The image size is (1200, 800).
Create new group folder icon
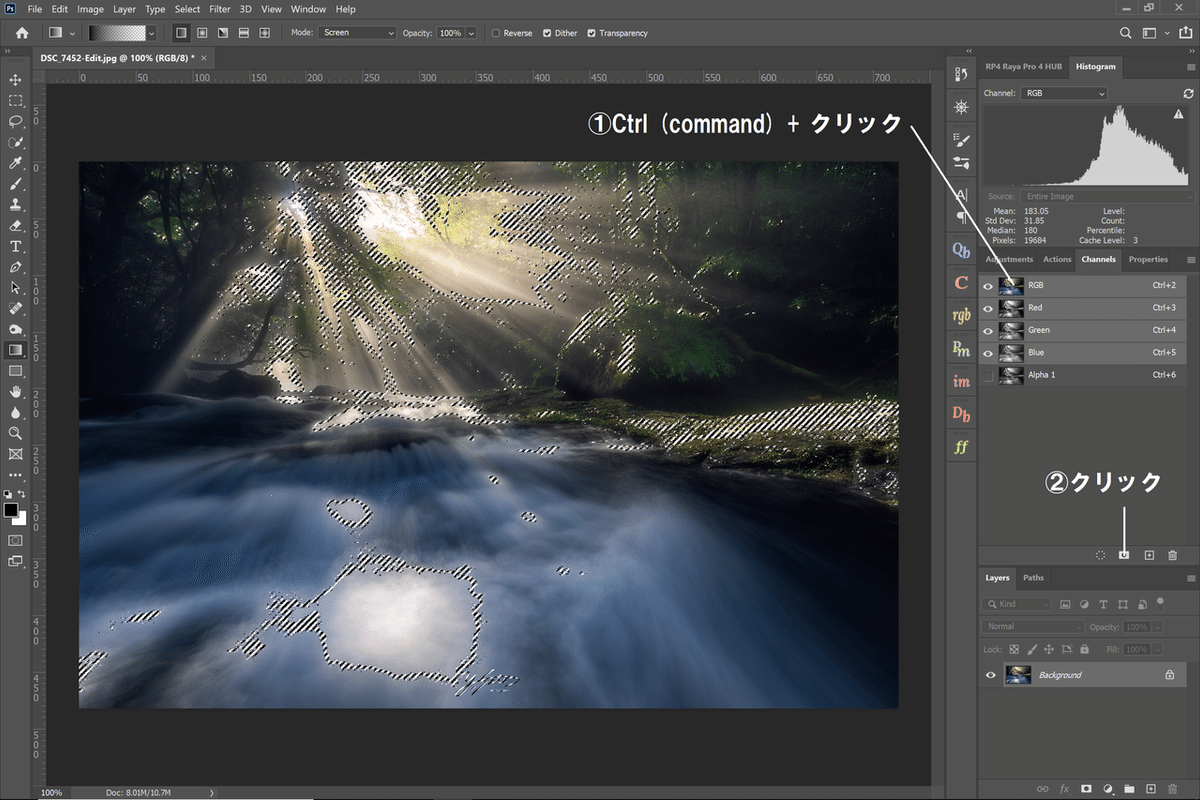1129,789
